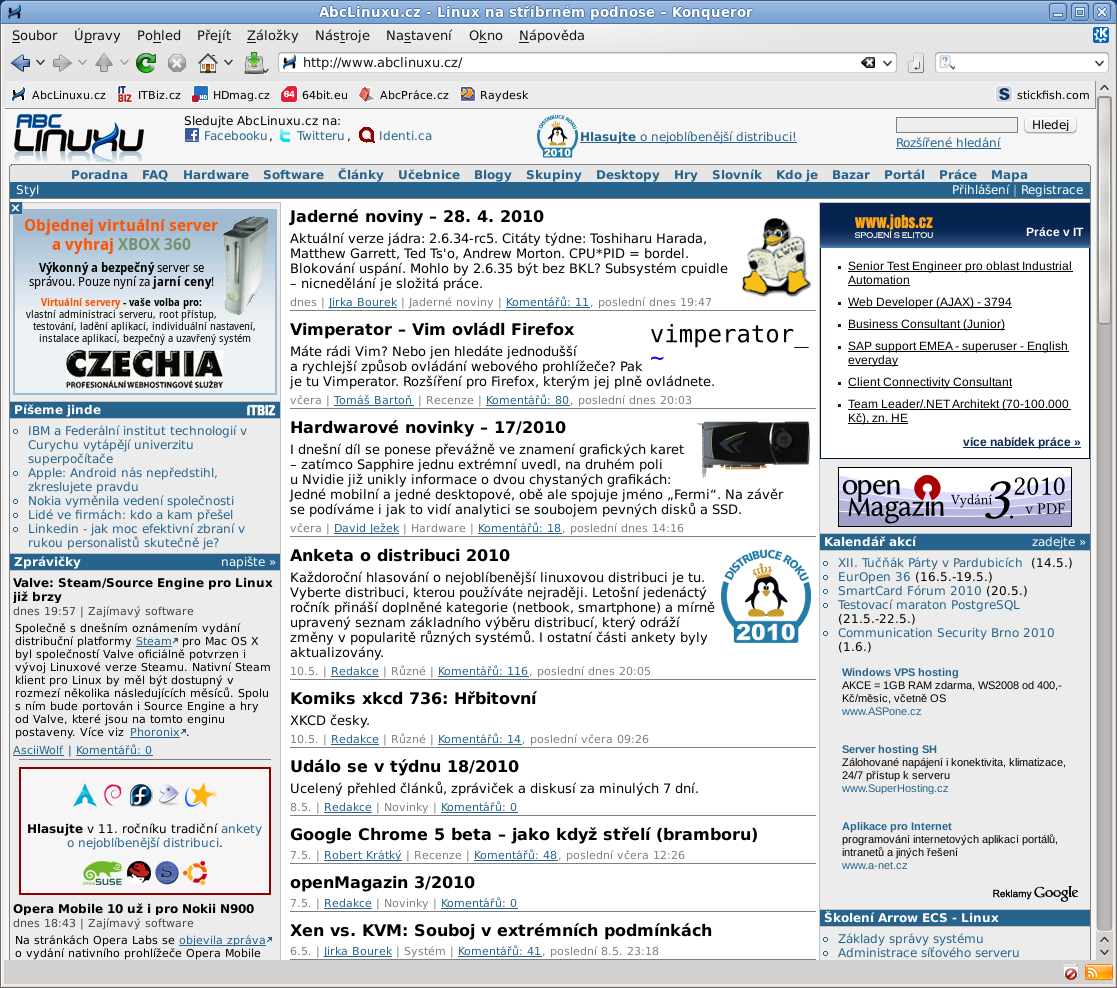Image resolution: width=1117 pixels, height=988 pixels.
Task: Open the Styl option in blue bar
Action: pos(27,189)
